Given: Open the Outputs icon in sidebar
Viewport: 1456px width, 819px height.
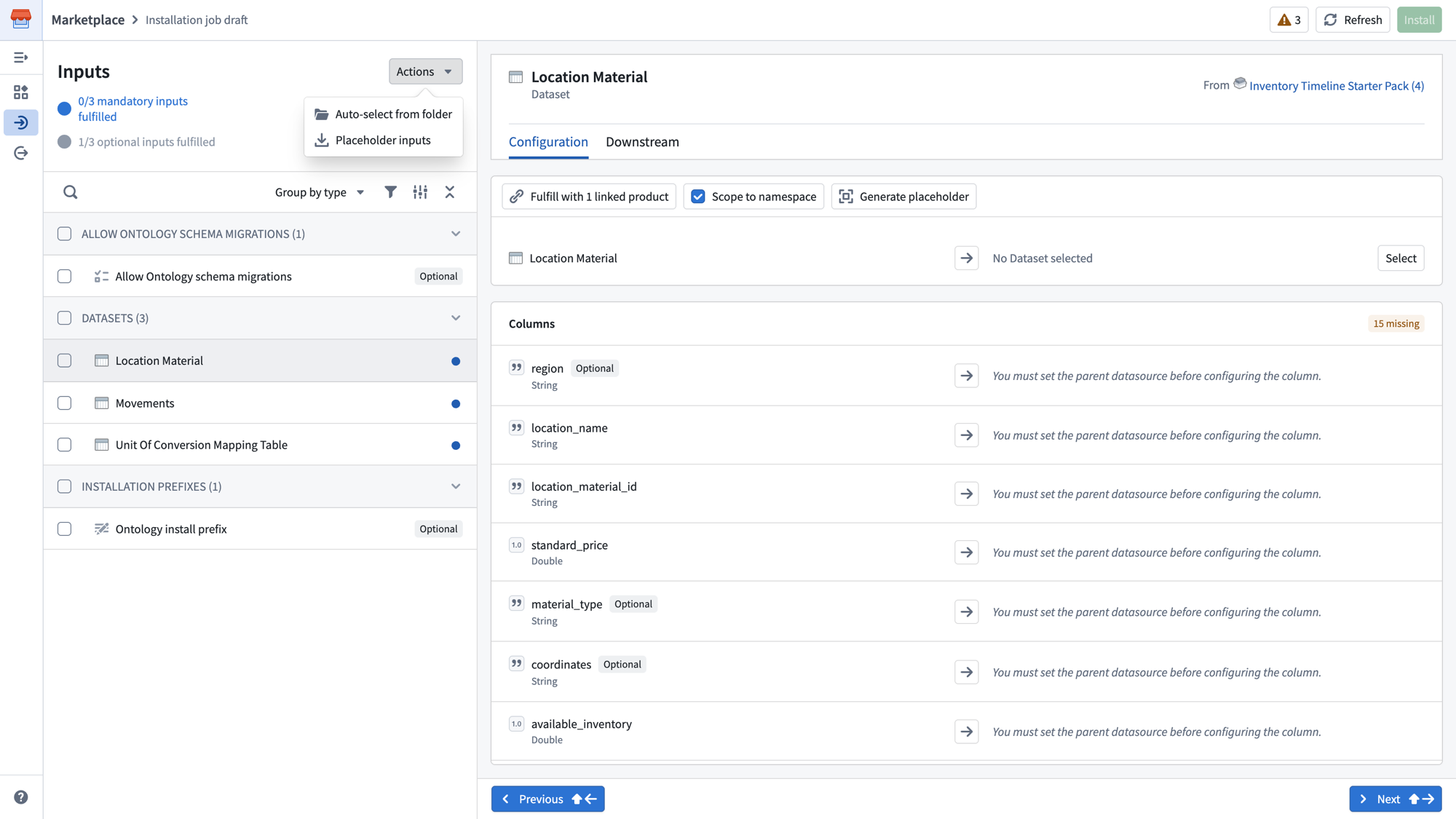Looking at the screenshot, I should tap(21, 153).
